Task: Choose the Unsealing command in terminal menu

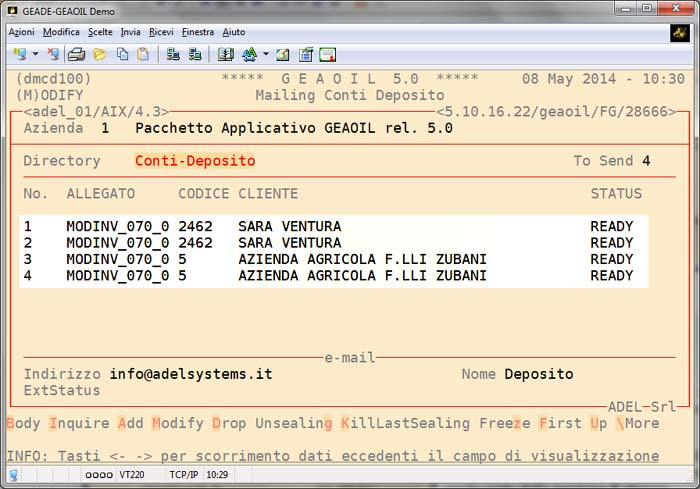Action: click(x=293, y=423)
